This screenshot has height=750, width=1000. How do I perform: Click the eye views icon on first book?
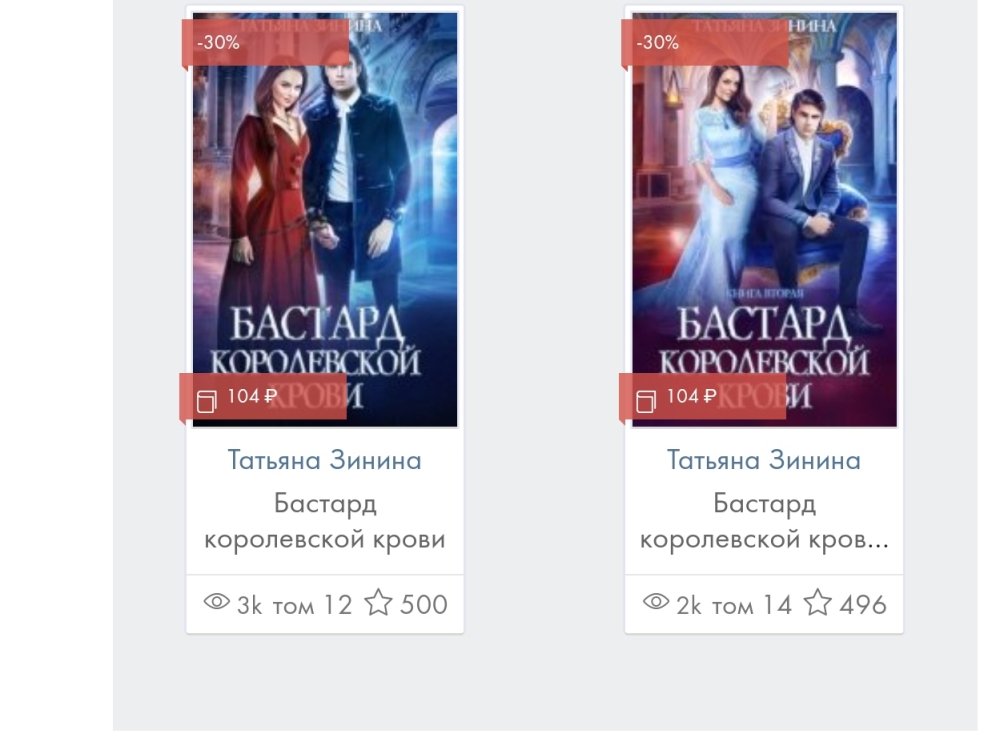point(216,601)
